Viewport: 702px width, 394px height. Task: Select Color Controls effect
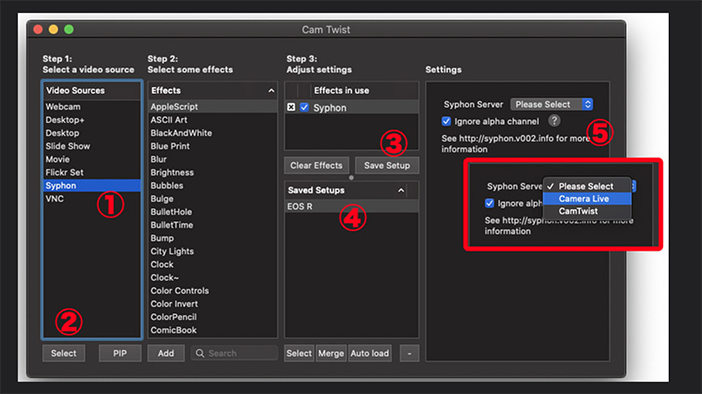(x=213, y=291)
